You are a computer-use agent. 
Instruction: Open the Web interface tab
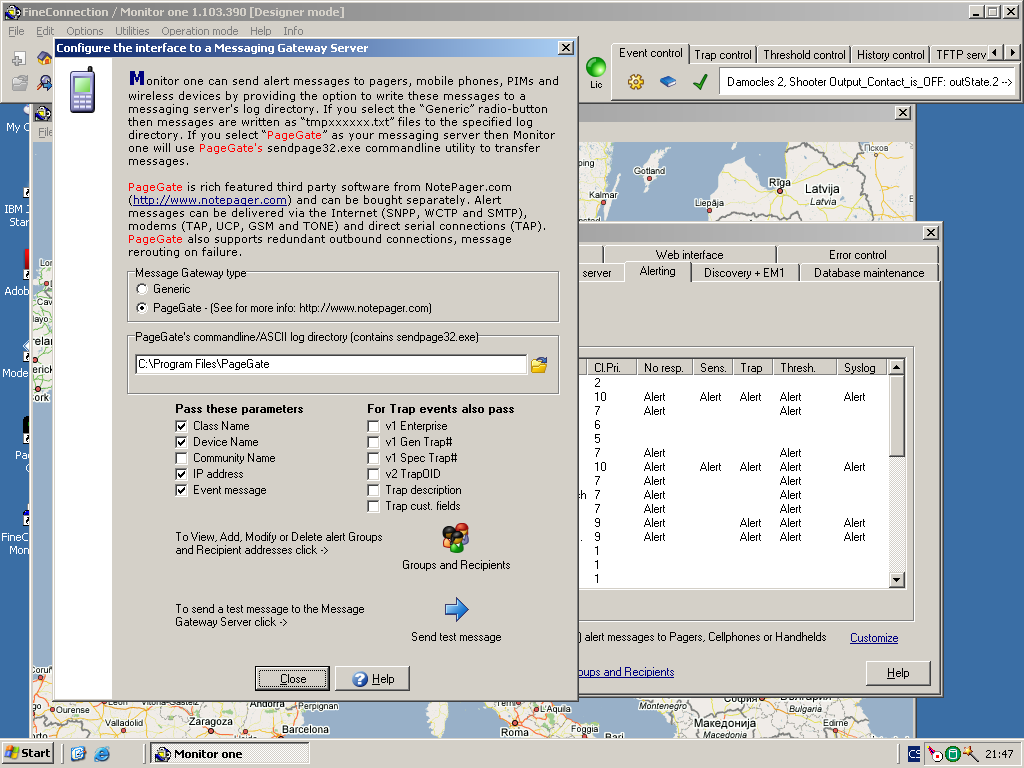pyautogui.click(x=690, y=255)
